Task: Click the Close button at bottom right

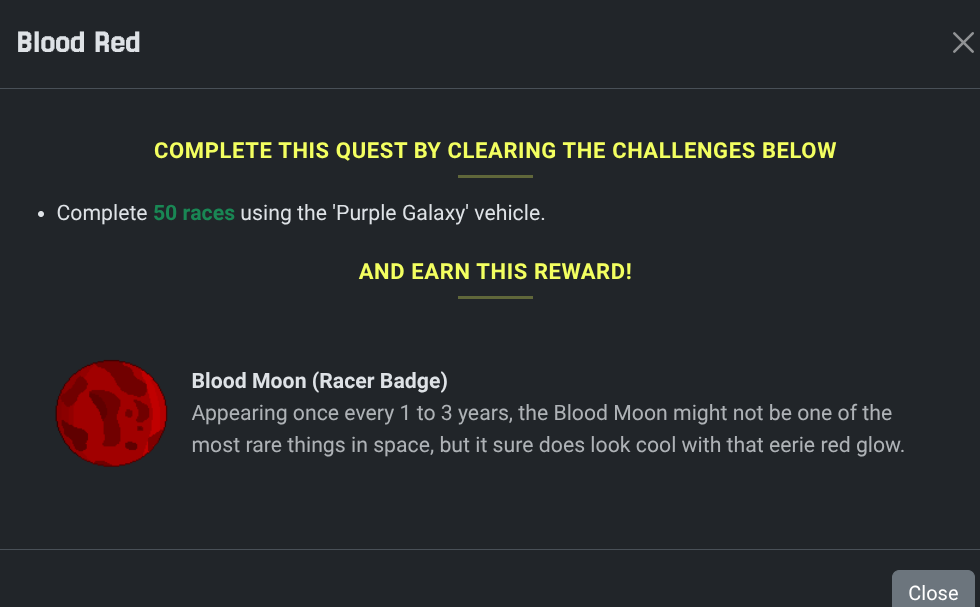Action: click(x=932, y=591)
